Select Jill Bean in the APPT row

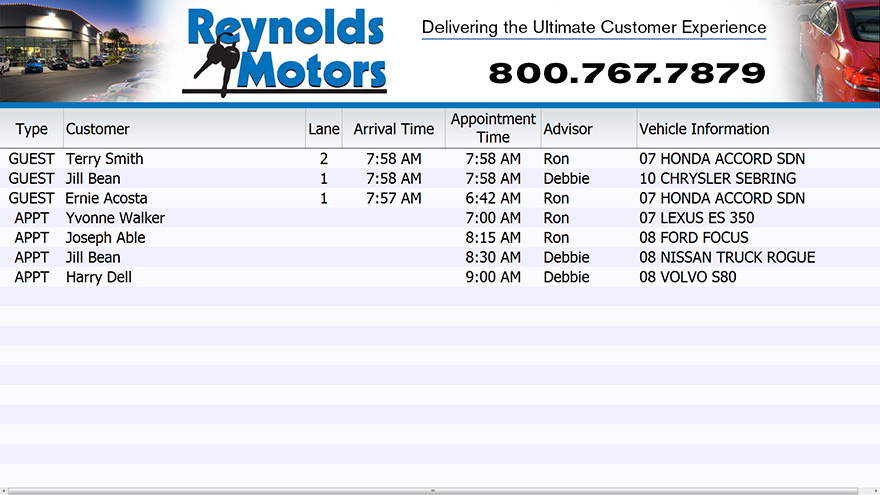click(93, 257)
